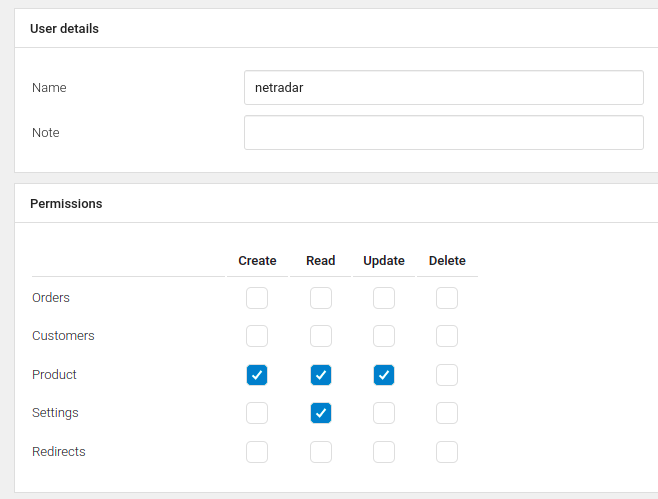Click the Product row label

pyautogui.click(x=54, y=374)
